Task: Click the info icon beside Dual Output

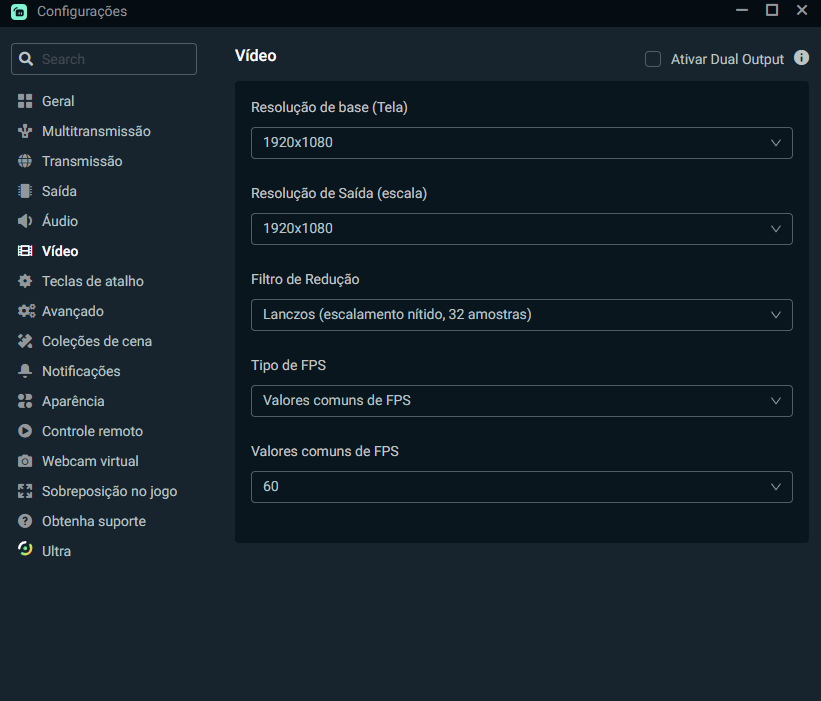Action: [x=801, y=58]
